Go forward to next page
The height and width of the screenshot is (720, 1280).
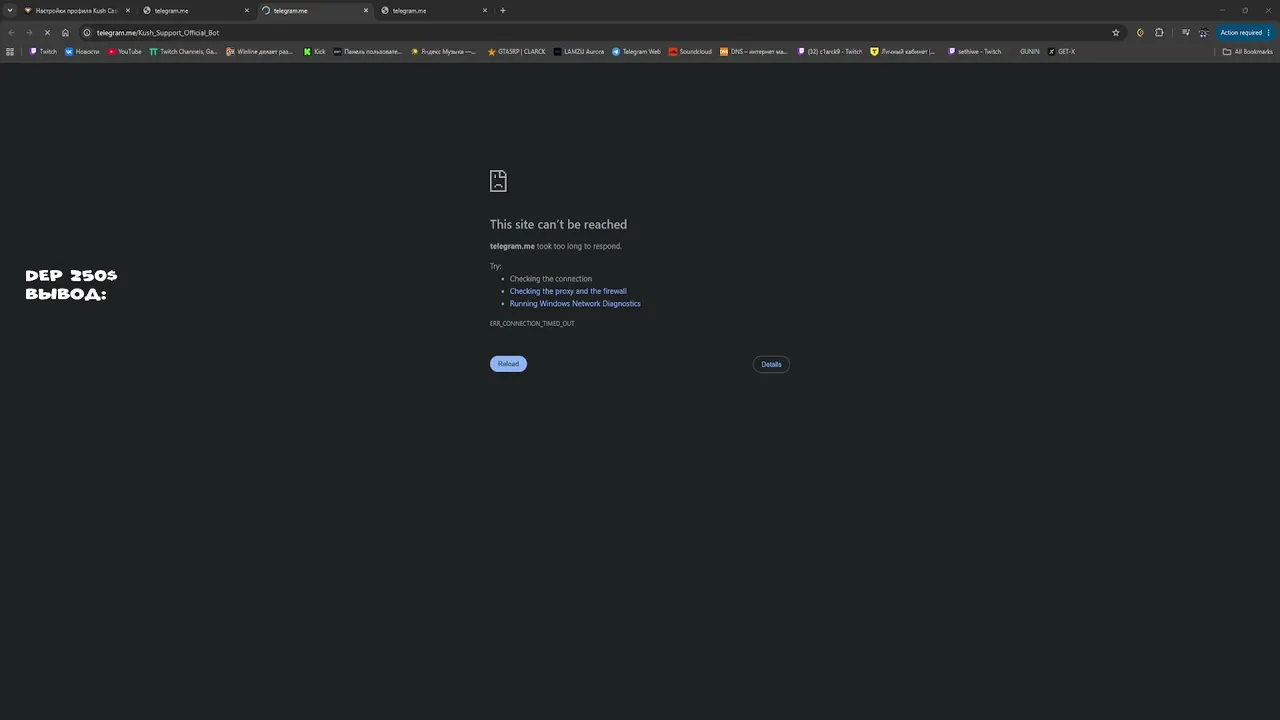(x=29, y=32)
